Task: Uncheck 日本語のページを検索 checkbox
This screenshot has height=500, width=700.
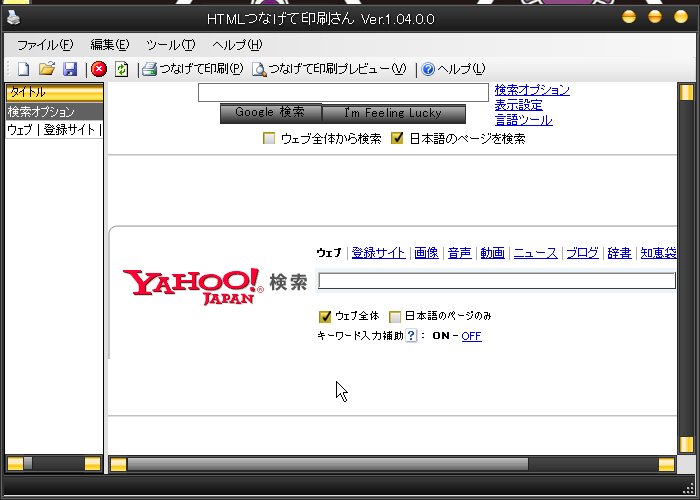Action: pyautogui.click(x=397, y=138)
